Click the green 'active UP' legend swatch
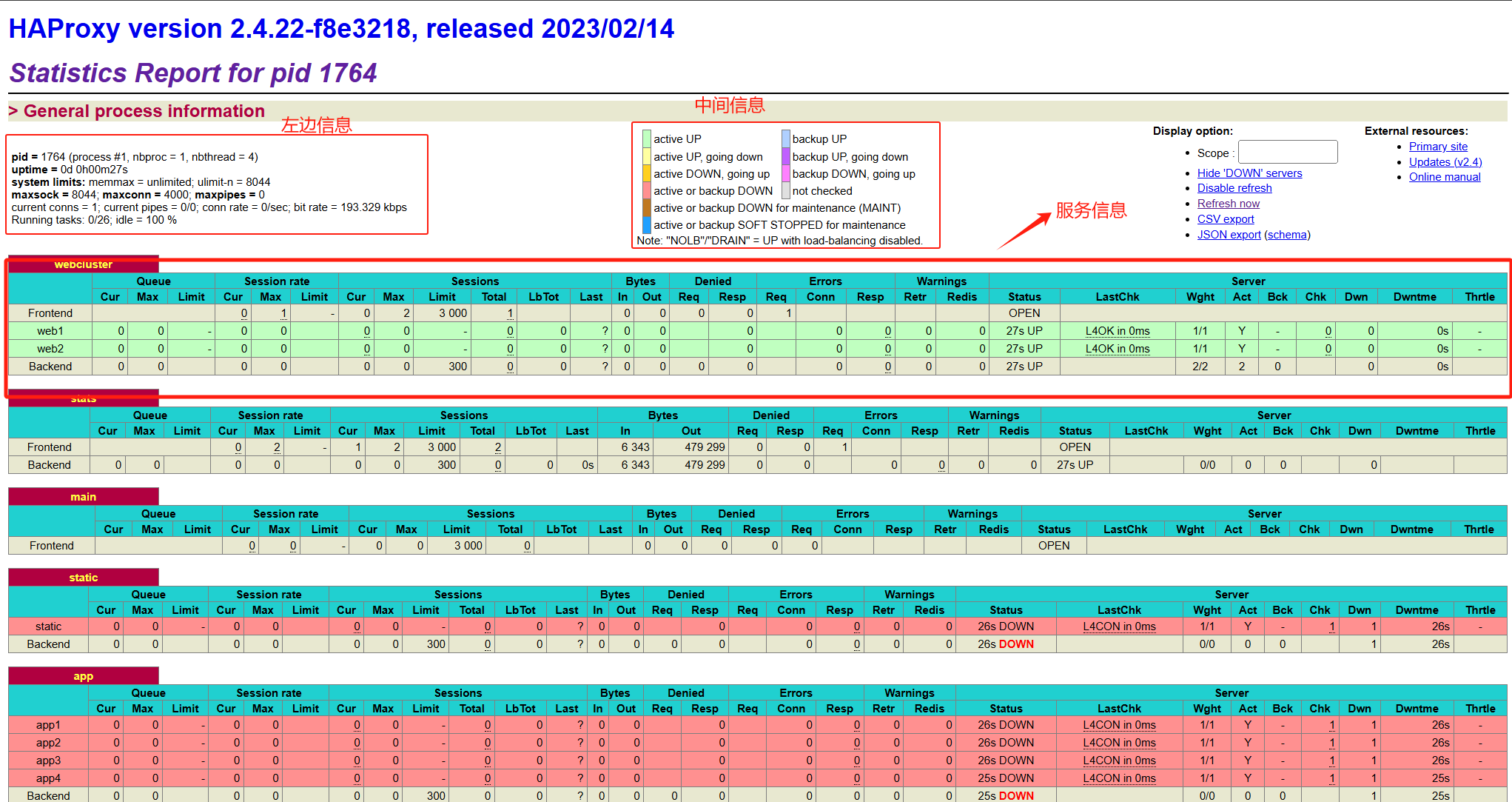Screen dimensions: 1512x802 click(x=647, y=139)
